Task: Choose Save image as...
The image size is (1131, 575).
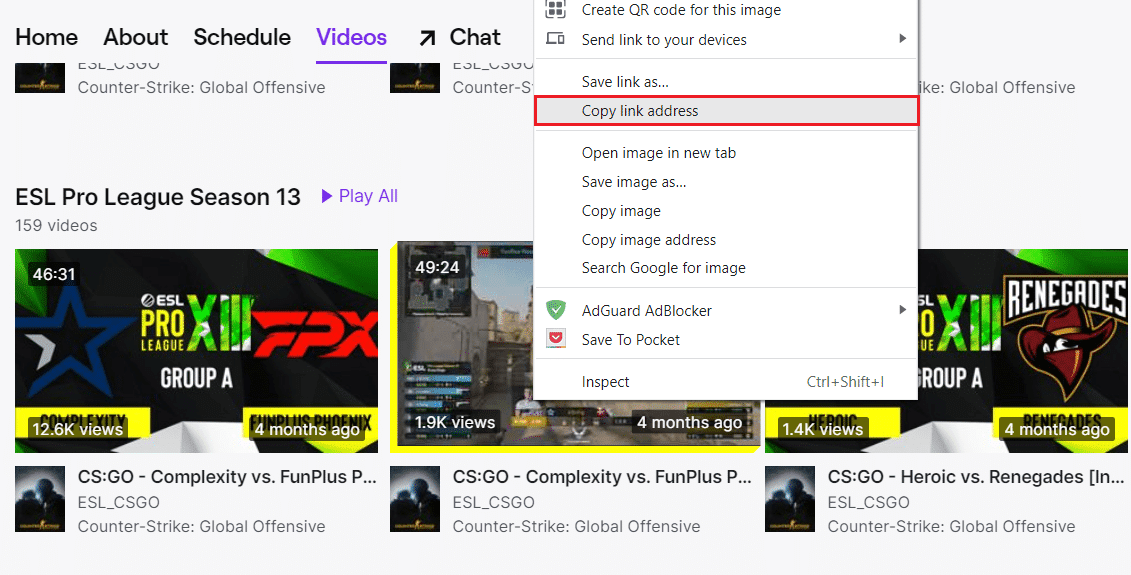Action: (726, 182)
